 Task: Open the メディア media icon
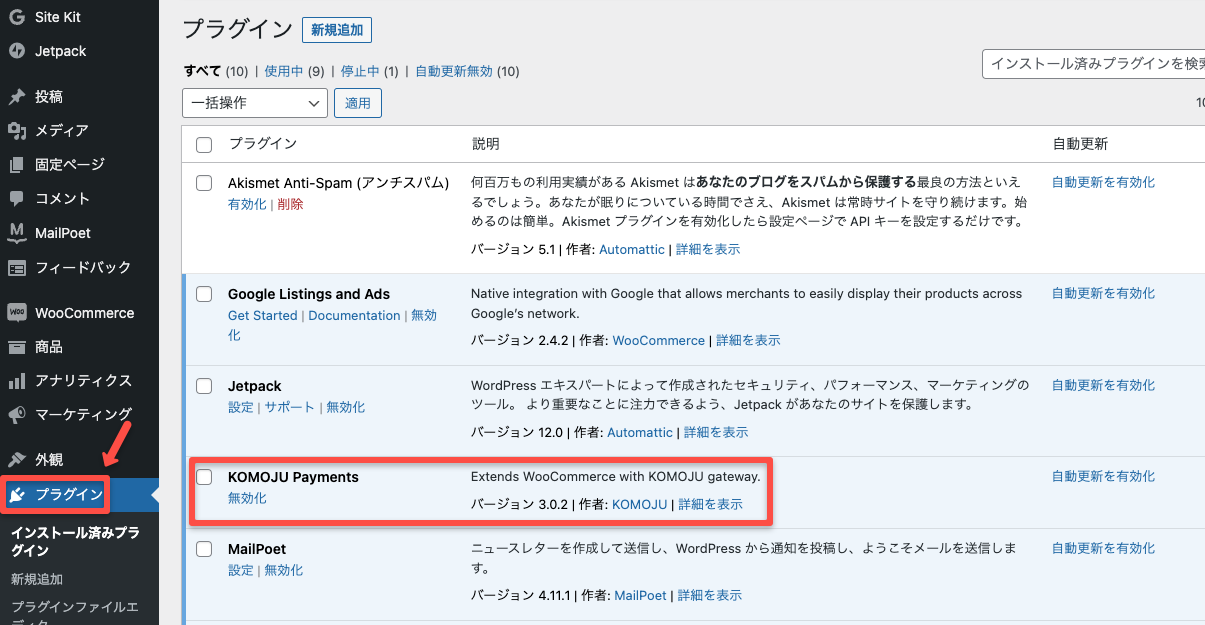(x=17, y=131)
